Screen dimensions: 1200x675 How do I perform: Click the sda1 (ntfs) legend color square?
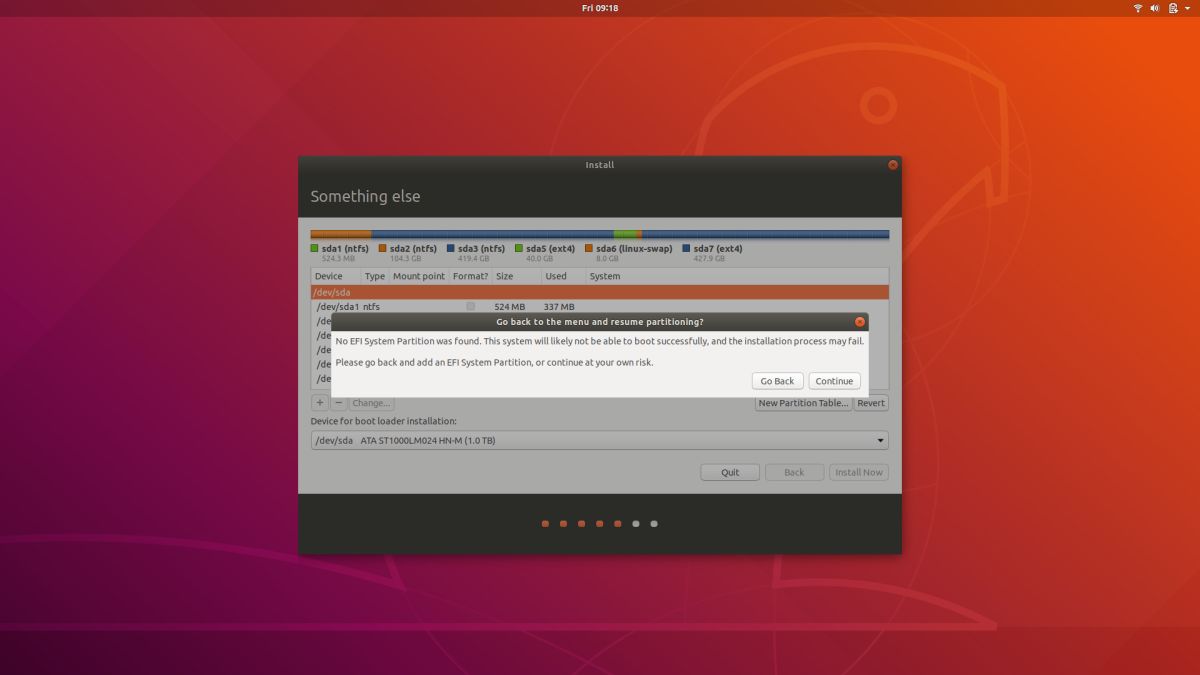tap(314, 248)
